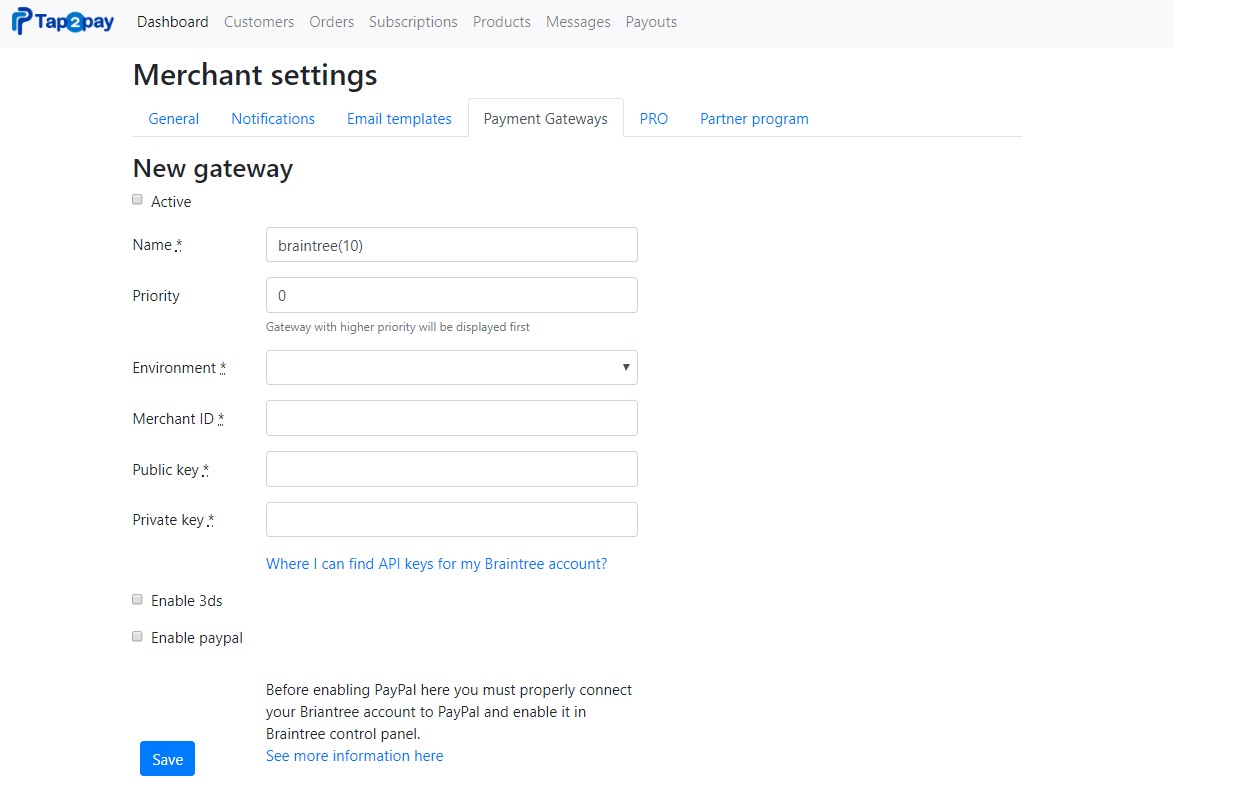The height and width of the screenshot is (806, 1250).
Task: Open the Partner program tab
Action: (x=754, y=118)
